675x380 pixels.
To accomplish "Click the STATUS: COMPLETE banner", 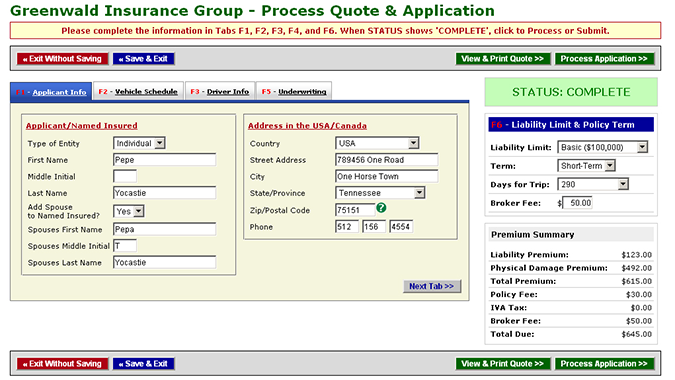I will 571,92.
